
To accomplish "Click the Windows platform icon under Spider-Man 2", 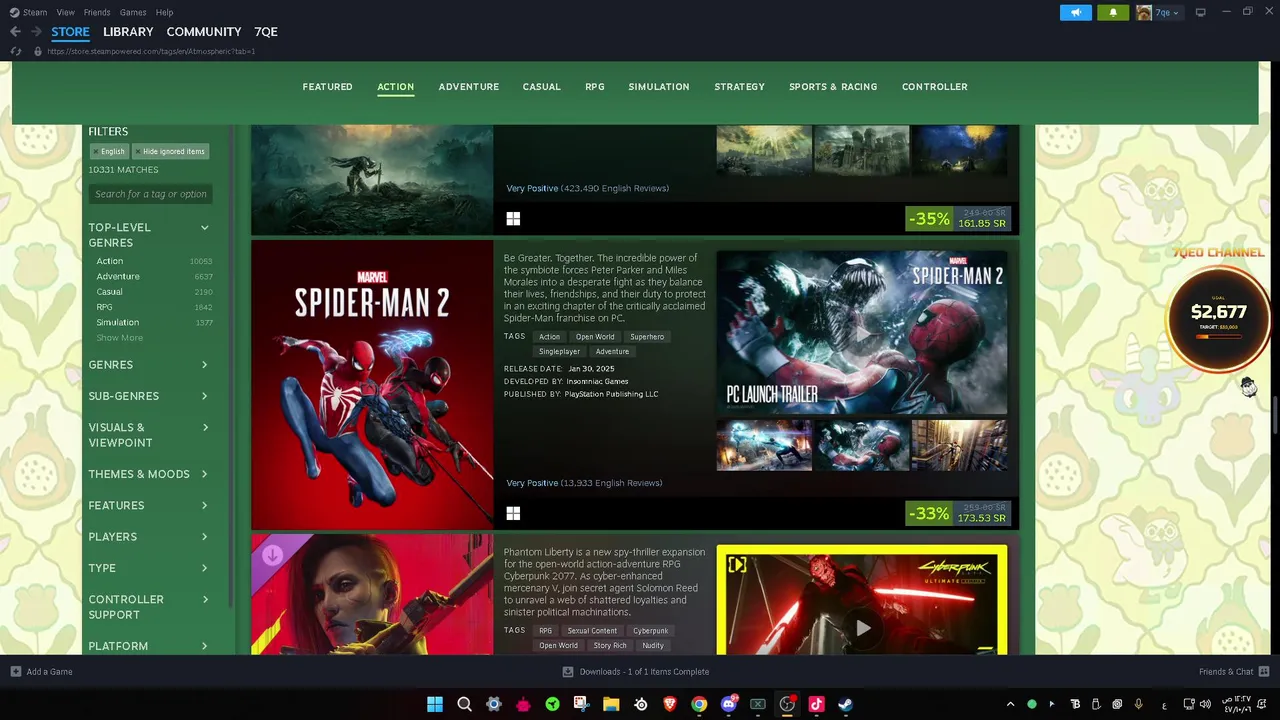I will pos(513,513).
